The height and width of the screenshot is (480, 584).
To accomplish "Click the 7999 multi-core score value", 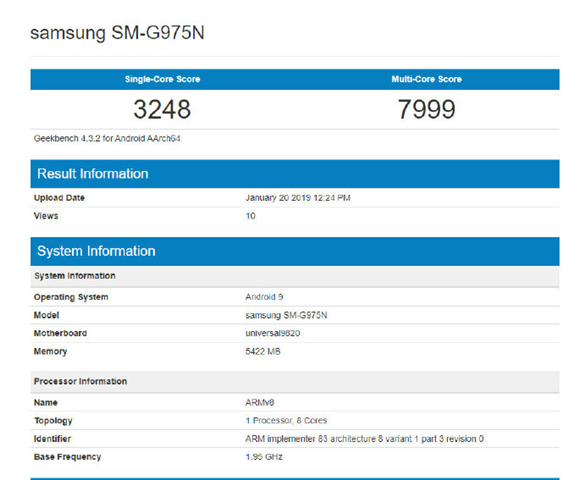I will [426, 109].
